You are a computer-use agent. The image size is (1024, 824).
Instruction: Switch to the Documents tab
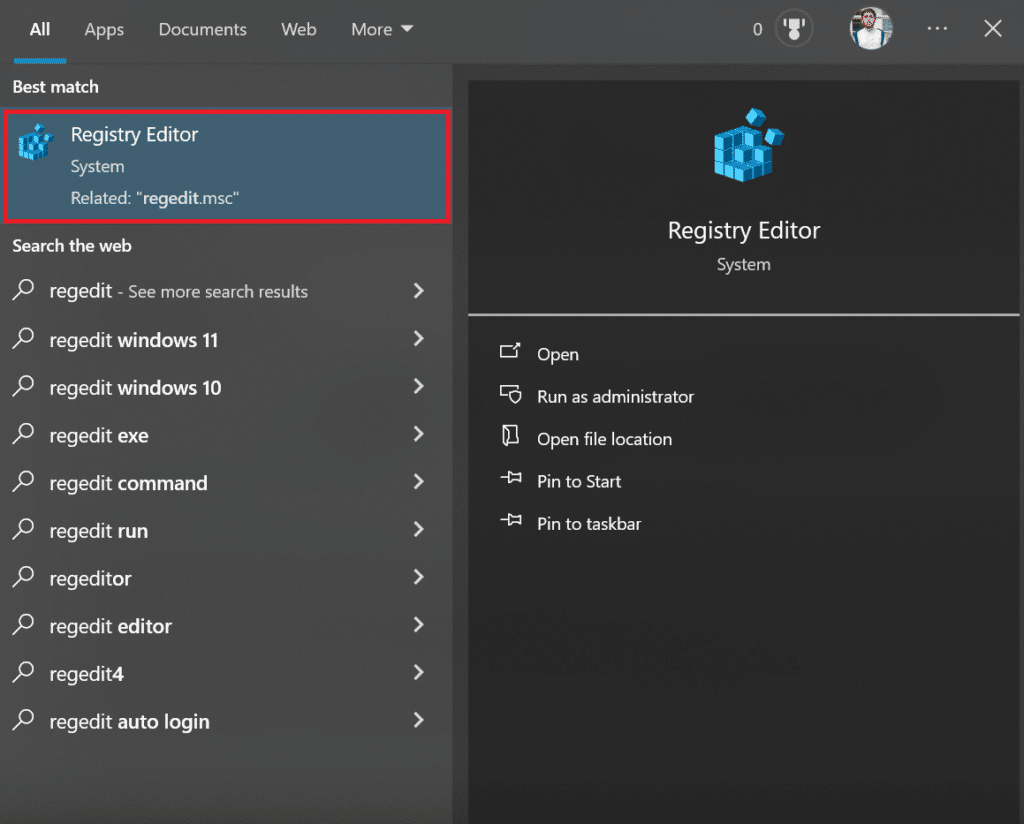coord(202,29)
